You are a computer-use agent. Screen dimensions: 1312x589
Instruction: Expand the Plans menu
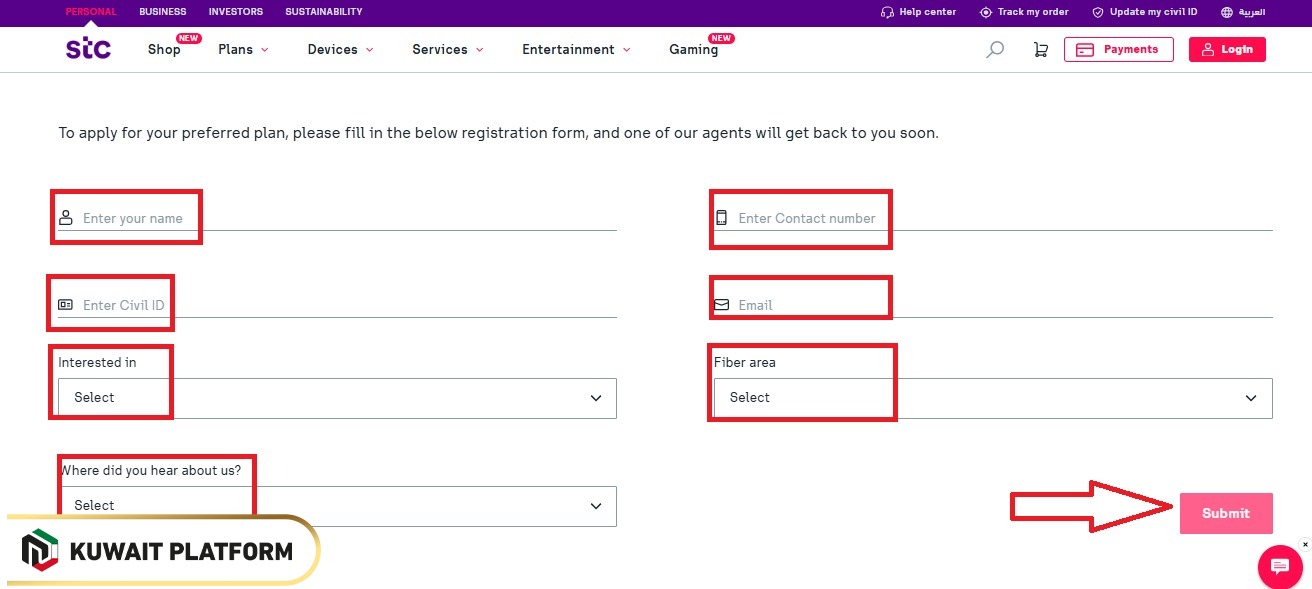[x=243, y=49]
